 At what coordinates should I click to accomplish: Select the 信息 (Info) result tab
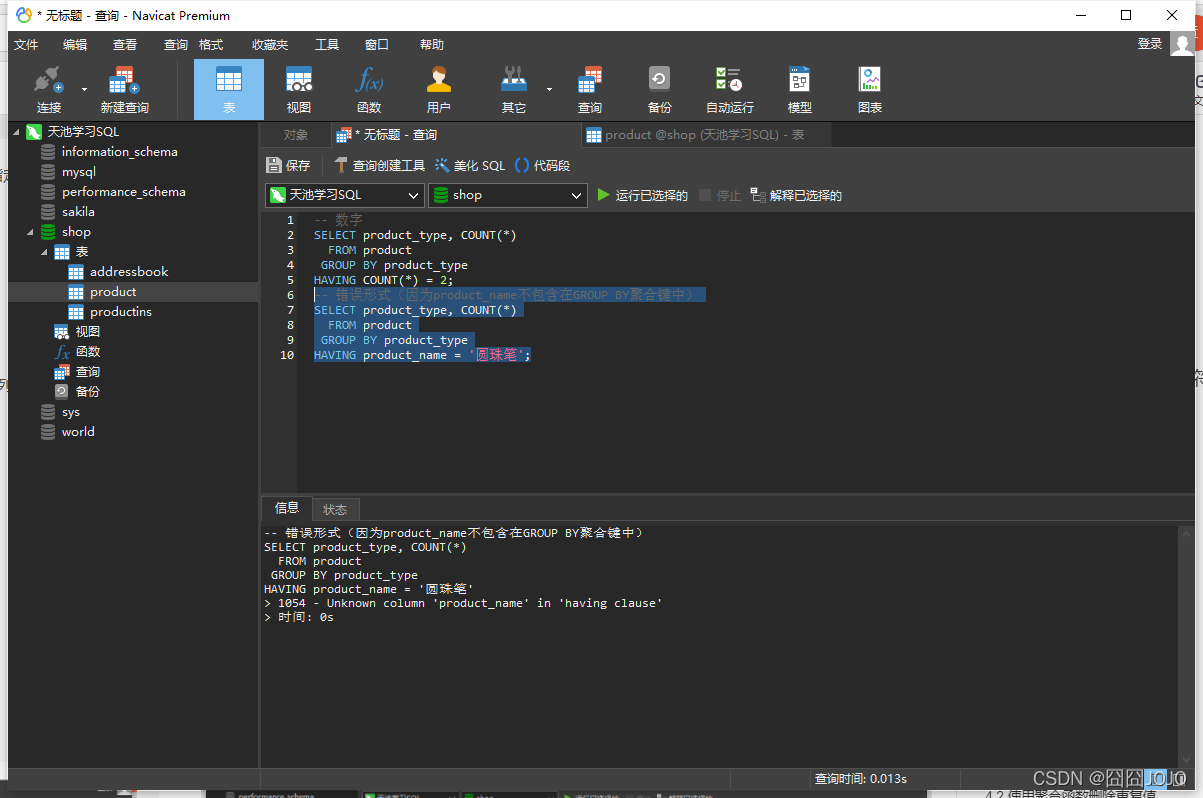pos(287,508)
